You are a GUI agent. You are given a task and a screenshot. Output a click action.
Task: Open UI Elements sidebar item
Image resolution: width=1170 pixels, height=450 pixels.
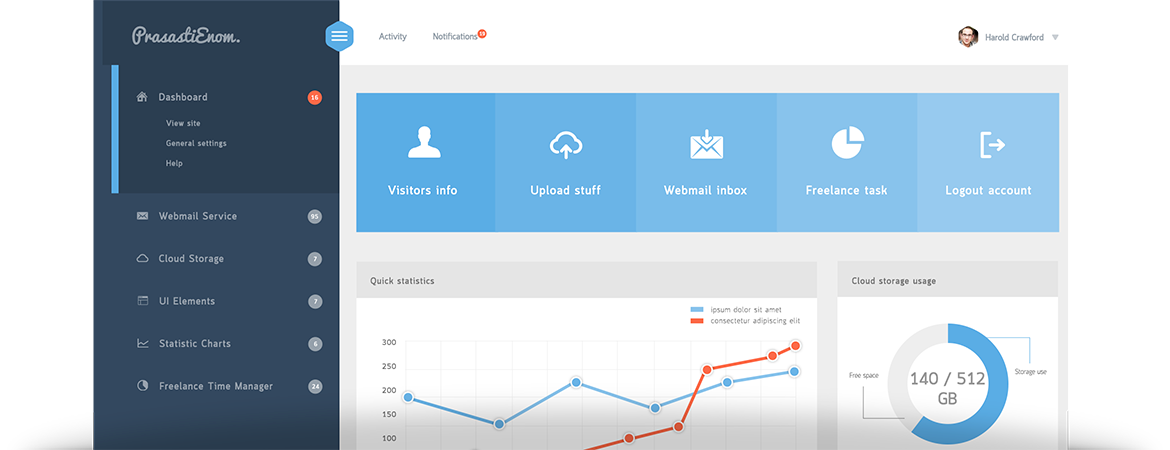[x=186, y=301]
